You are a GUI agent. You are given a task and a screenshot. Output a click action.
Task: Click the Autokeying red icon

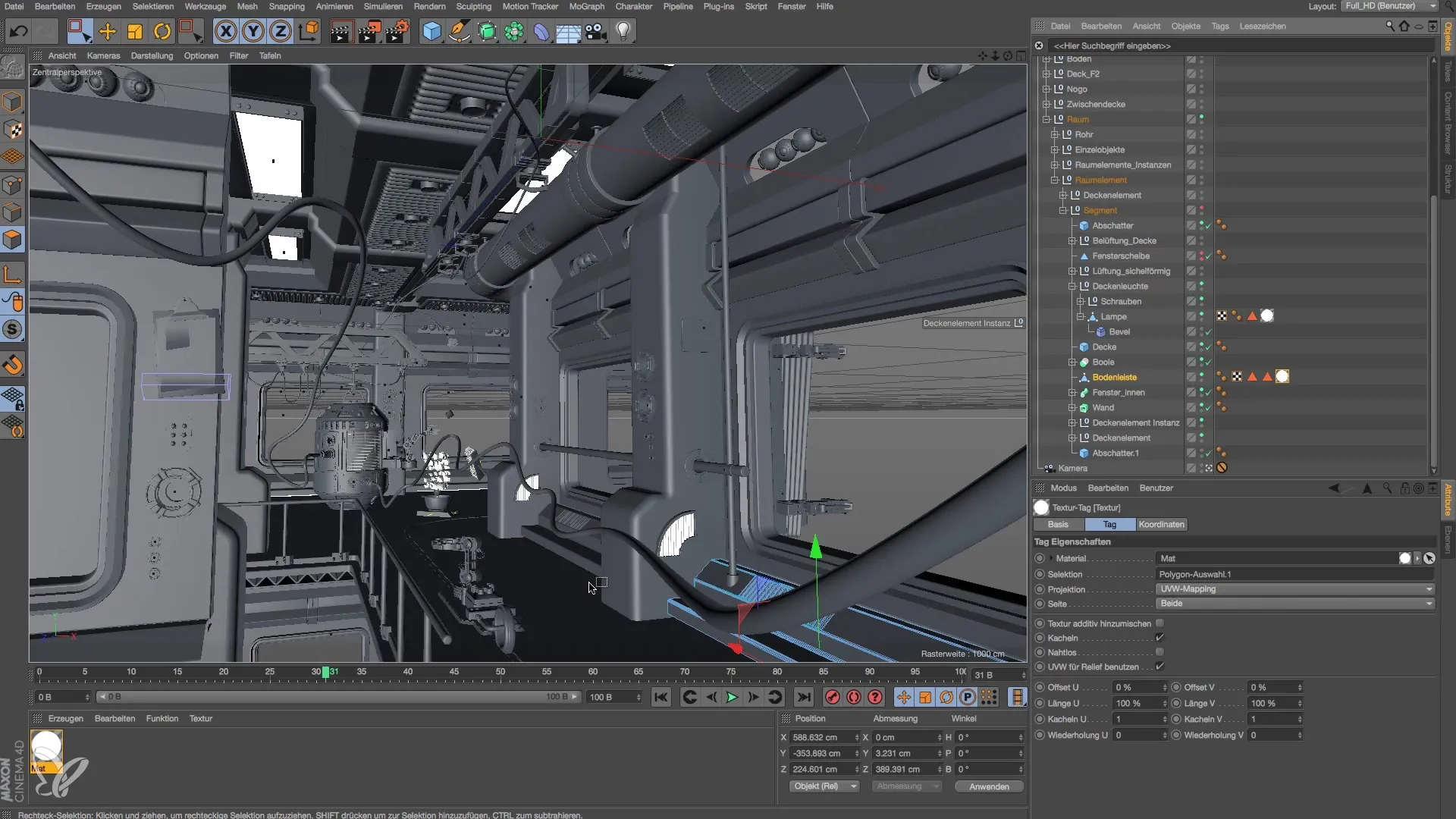point(854,697)
